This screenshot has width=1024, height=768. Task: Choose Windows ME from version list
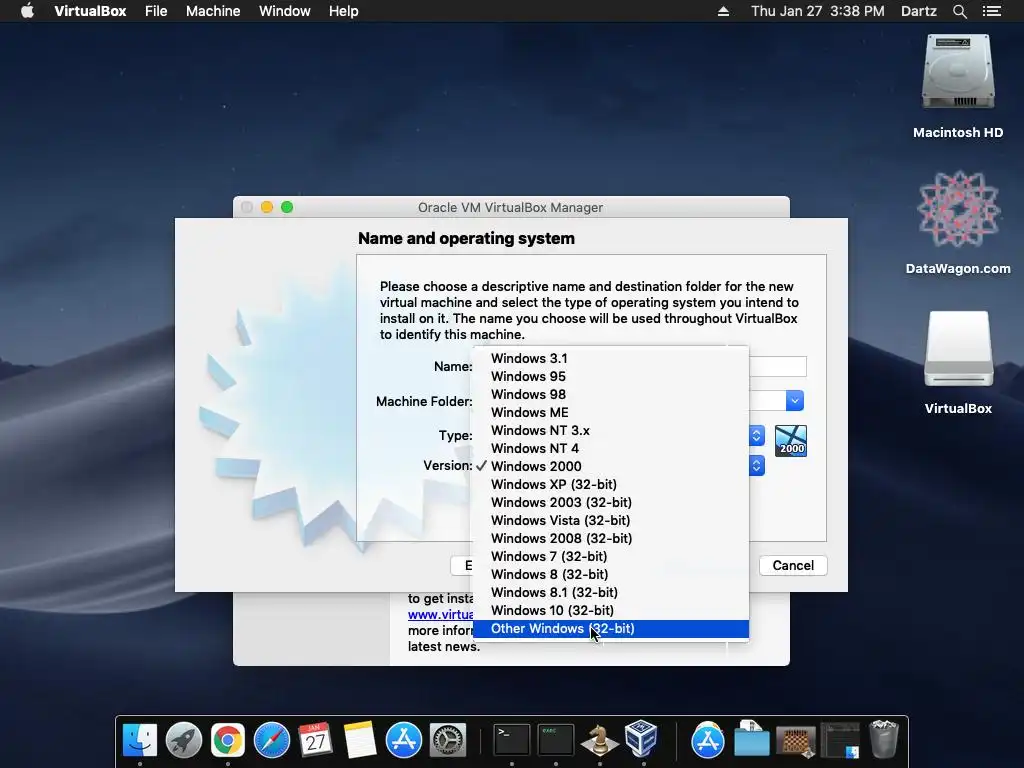(611, 412)
